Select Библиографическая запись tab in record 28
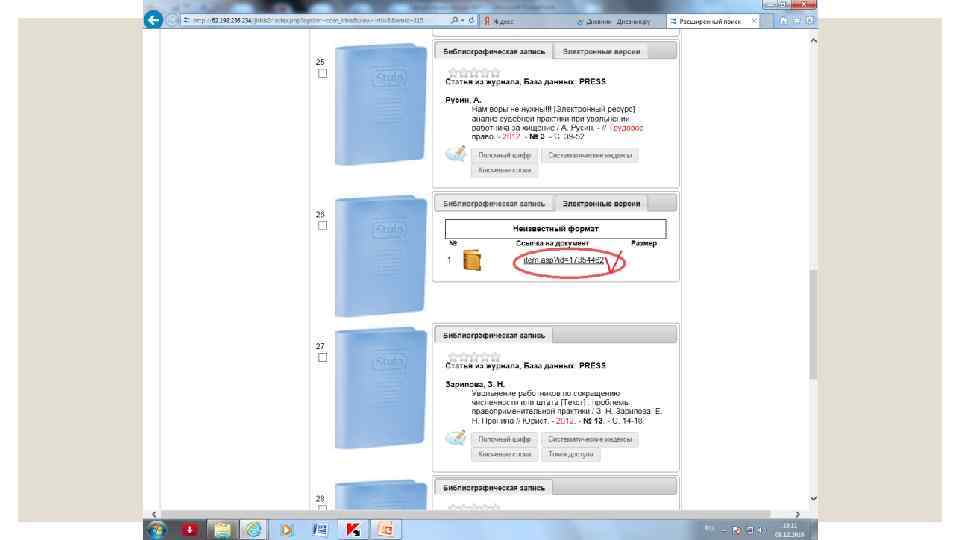Screen dimensions: 960x540 click(493, 487)
